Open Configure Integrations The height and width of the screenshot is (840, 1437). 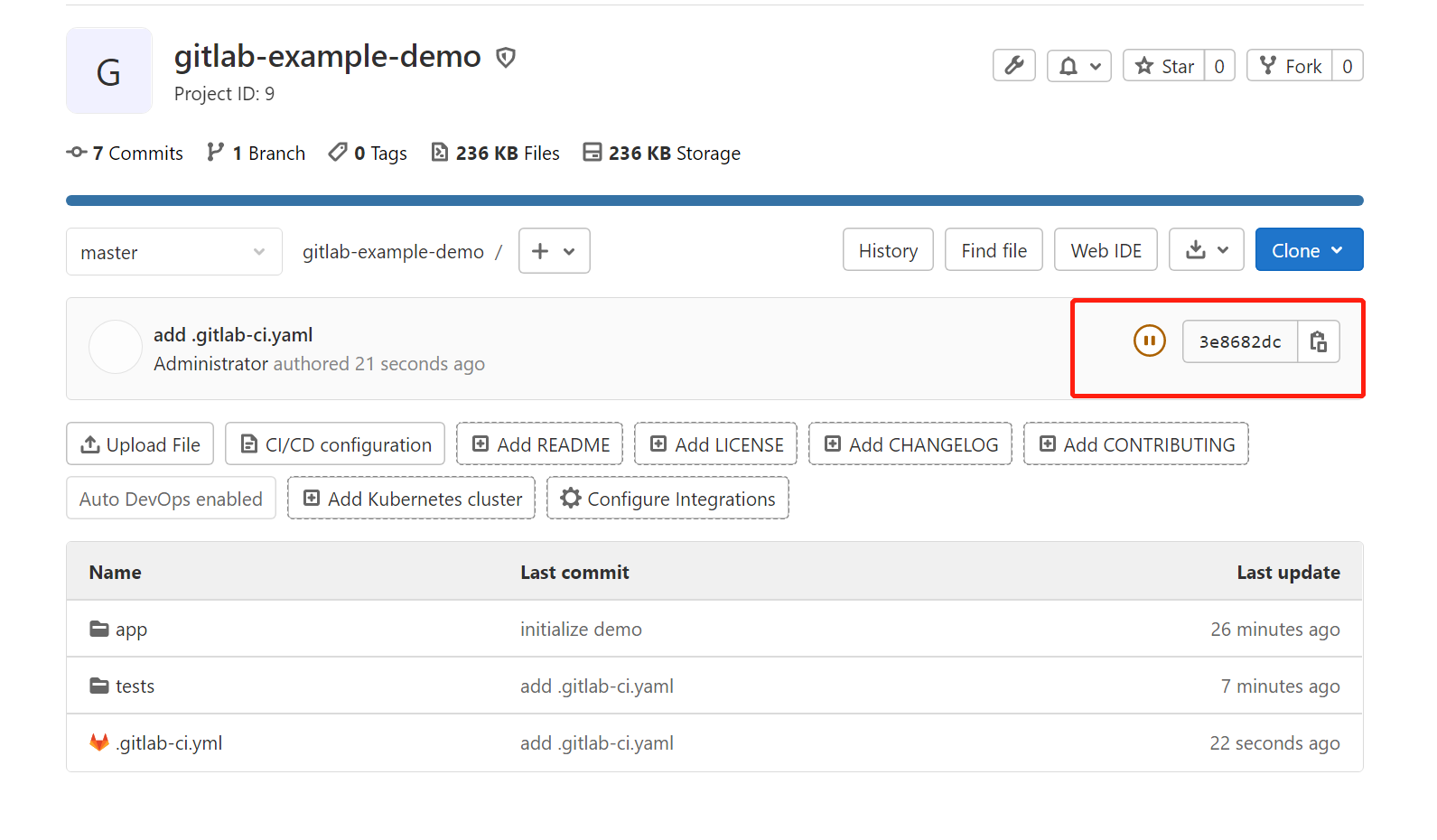[x=668, y=499]
